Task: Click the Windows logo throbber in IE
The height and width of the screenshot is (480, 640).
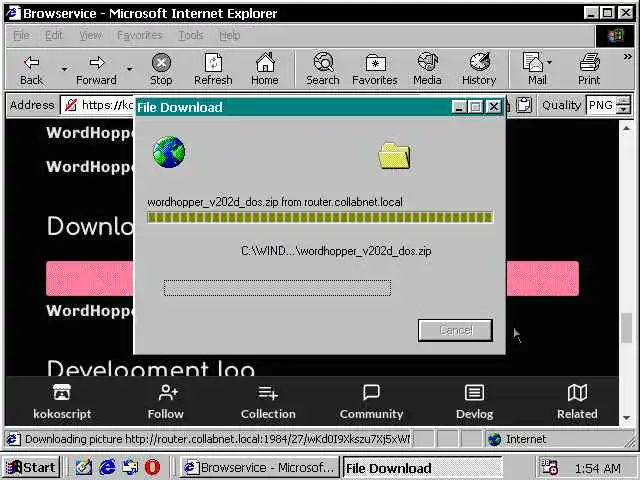Action: (x=616, y=36)
